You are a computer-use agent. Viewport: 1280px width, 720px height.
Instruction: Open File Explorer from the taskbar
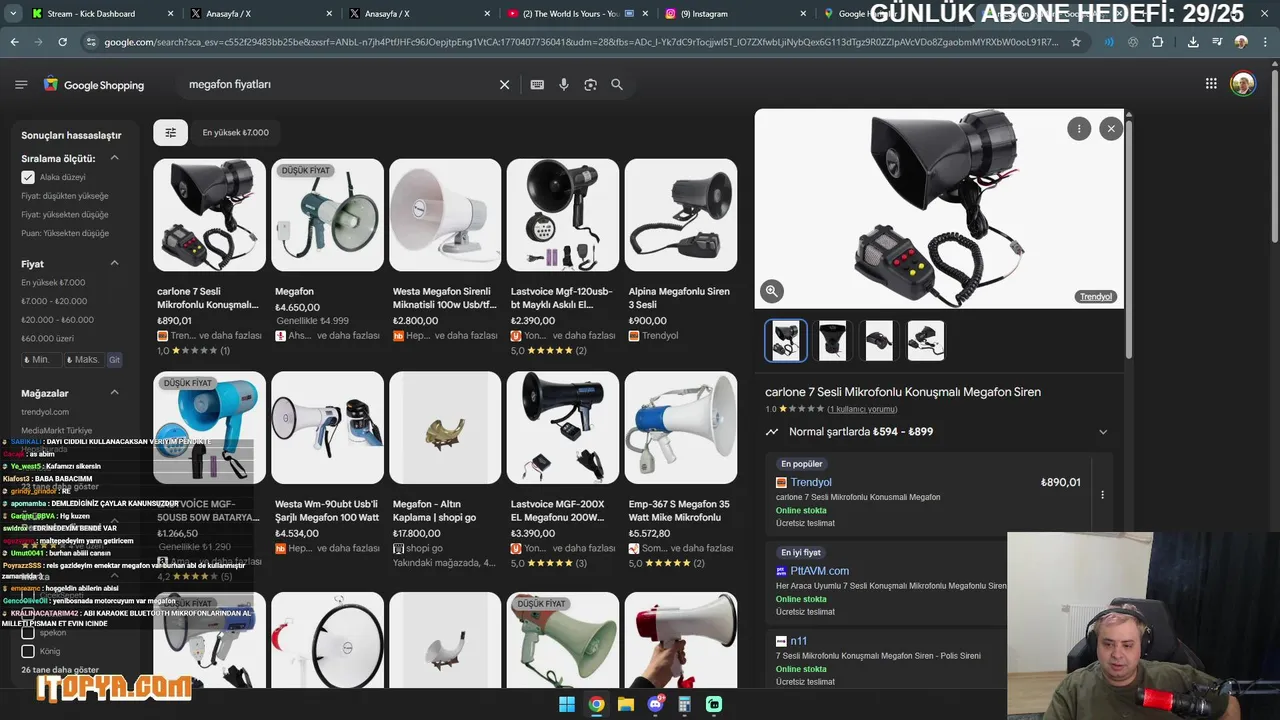[x=626, y=704]
